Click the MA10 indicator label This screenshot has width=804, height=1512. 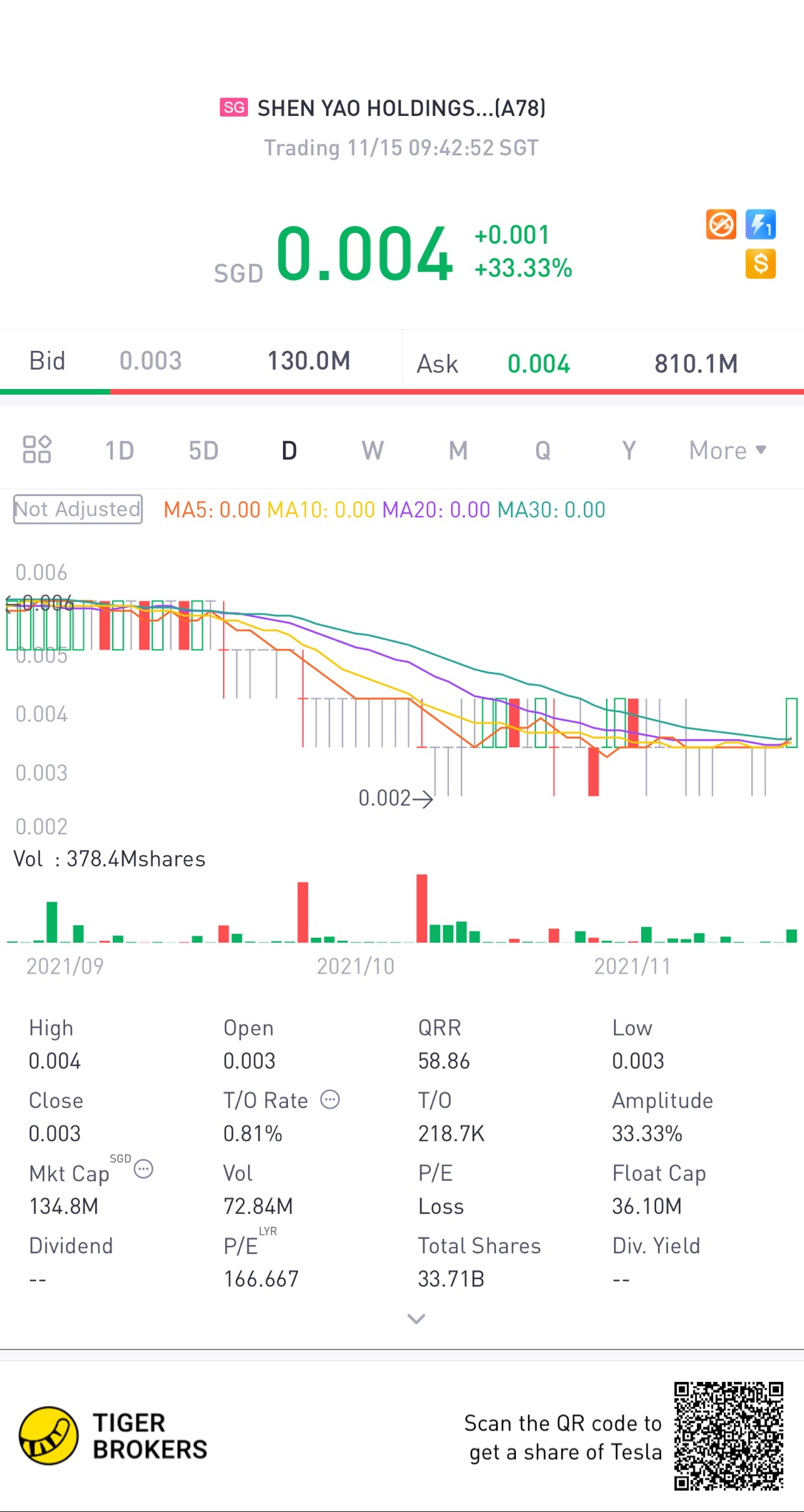(x=321, y=510)
